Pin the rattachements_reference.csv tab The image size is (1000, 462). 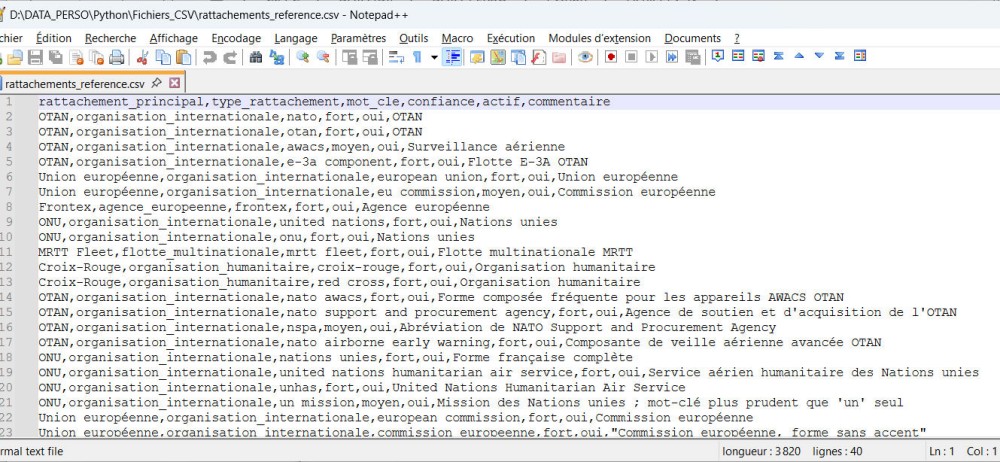click(156, 83)
